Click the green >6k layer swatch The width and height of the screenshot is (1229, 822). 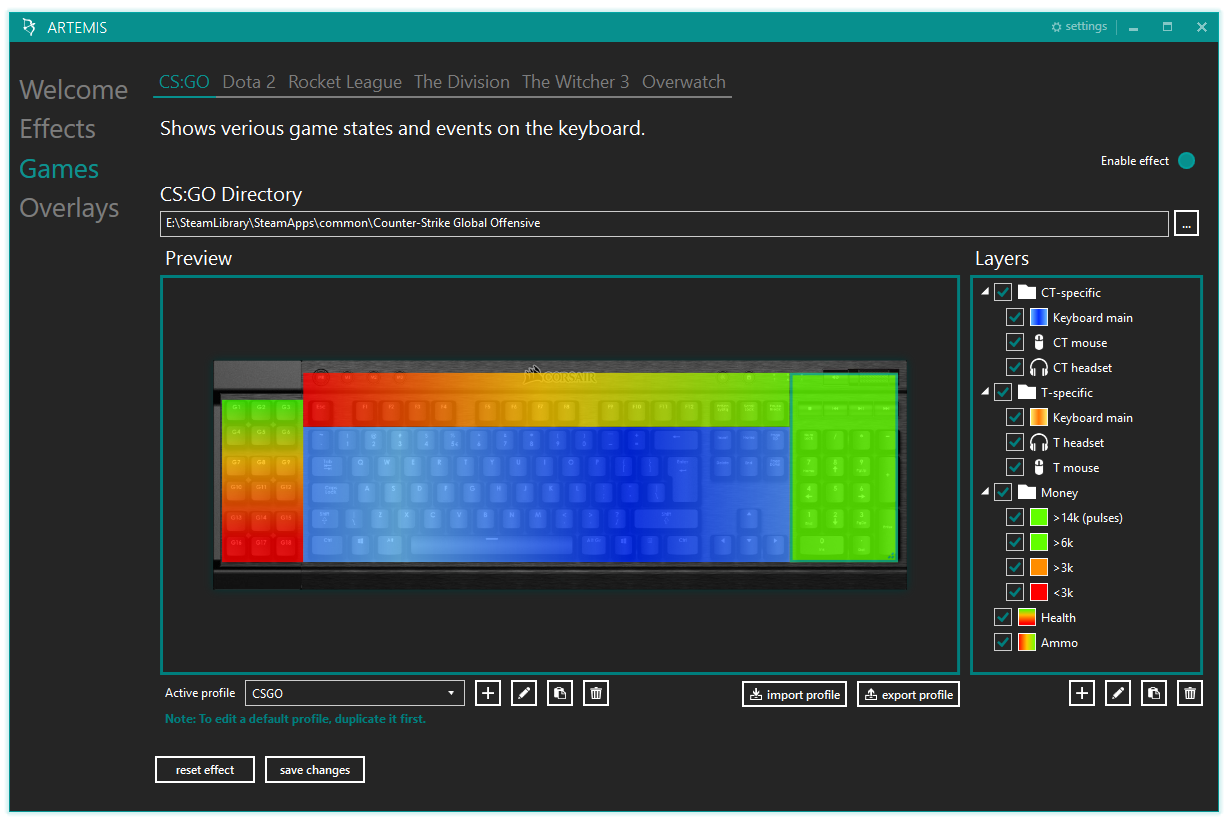coord(1039,542)
